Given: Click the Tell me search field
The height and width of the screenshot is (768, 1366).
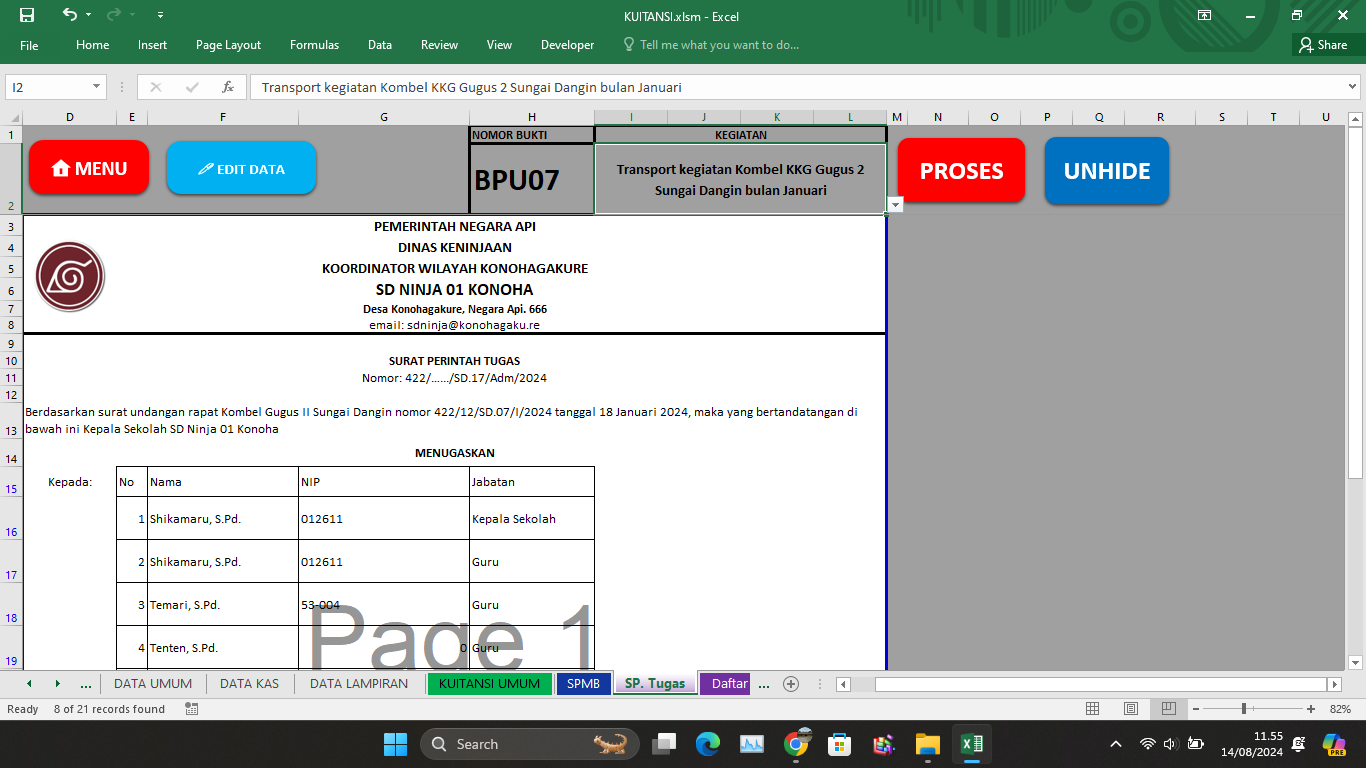Looking at the screenshot, I should pos(719,45).
